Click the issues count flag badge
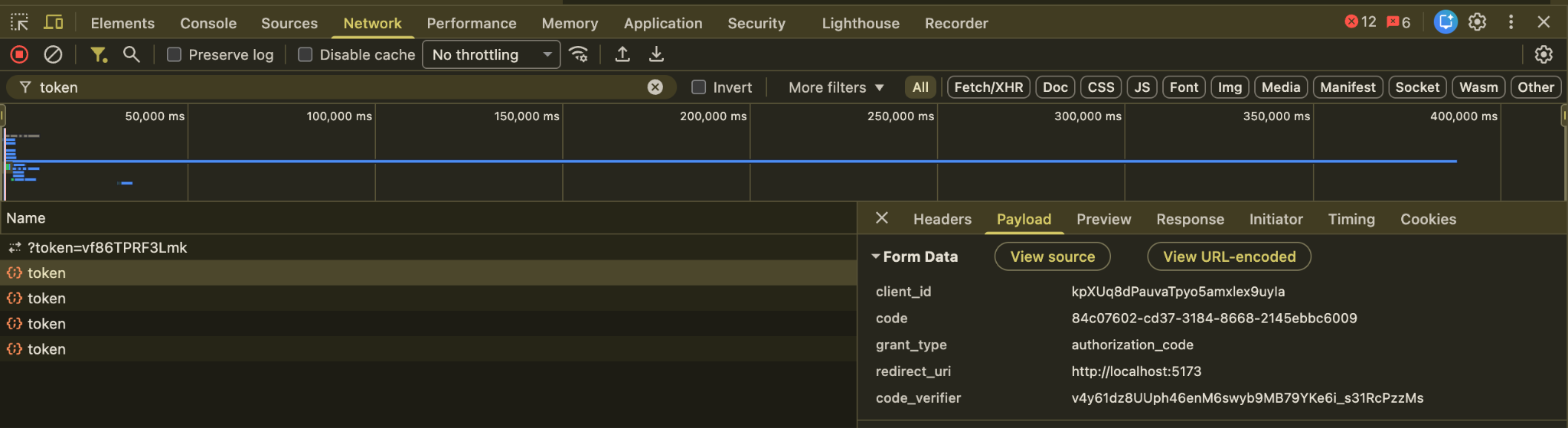1568x428 pixels. coord(1398,22)
